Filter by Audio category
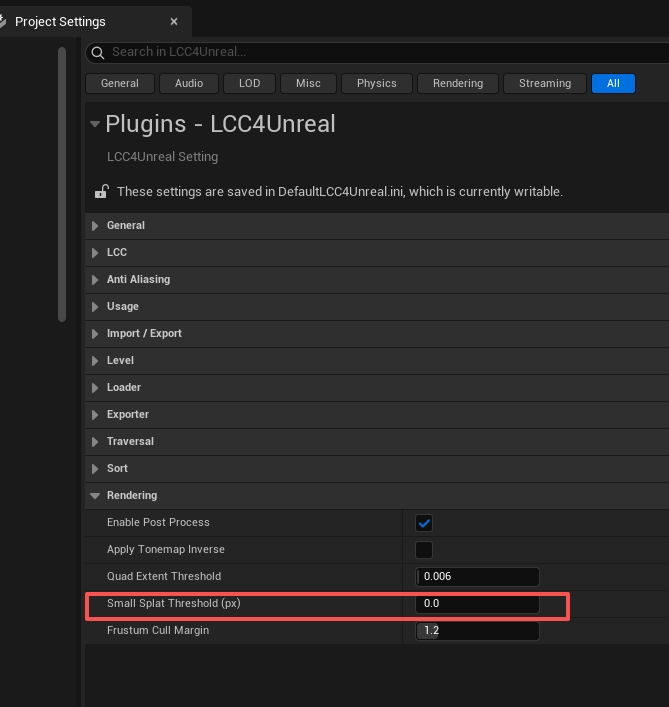 pos(189,83)
